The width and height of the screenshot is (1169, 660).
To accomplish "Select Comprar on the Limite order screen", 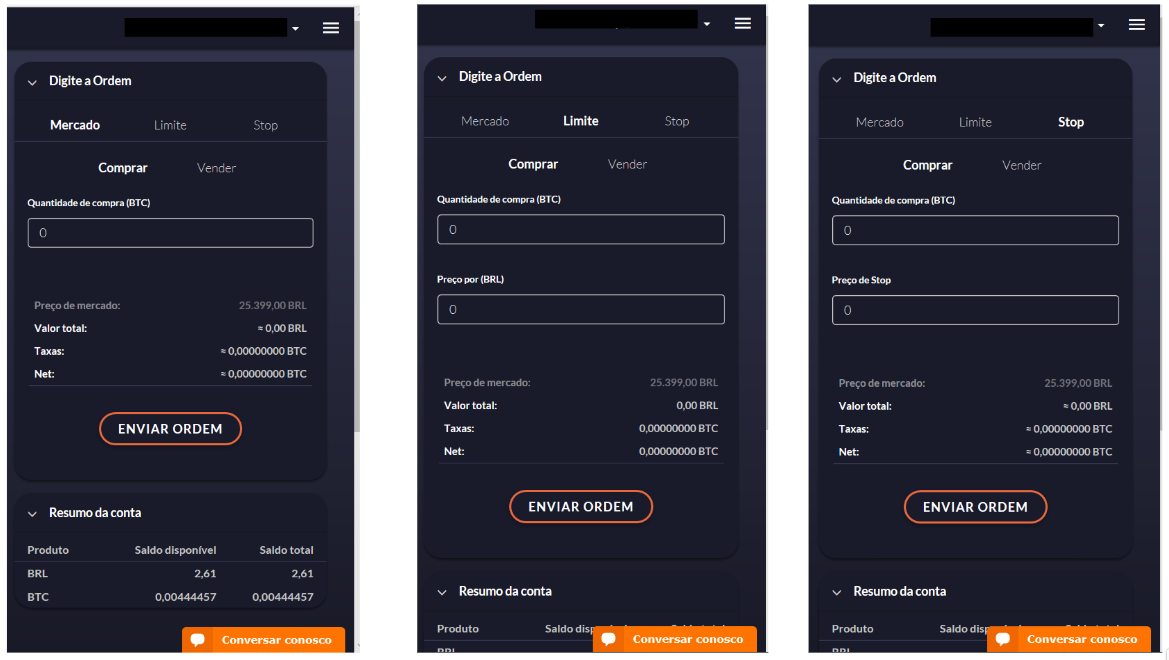I will (x=533, y=164).
